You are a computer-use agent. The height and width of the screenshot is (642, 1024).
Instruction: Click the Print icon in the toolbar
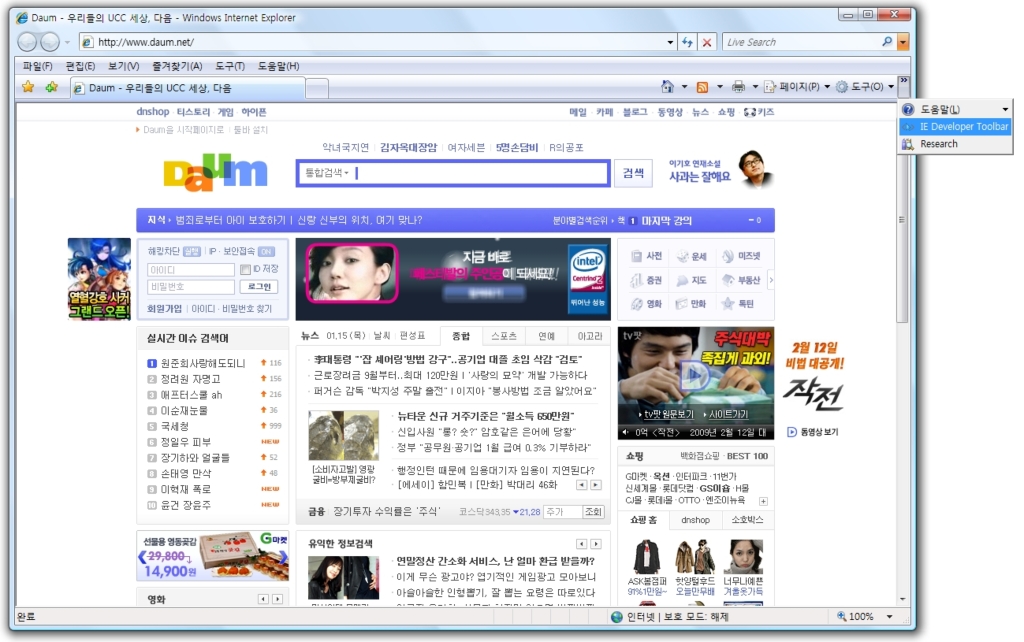pyautogui.click(x=739, y=87)
